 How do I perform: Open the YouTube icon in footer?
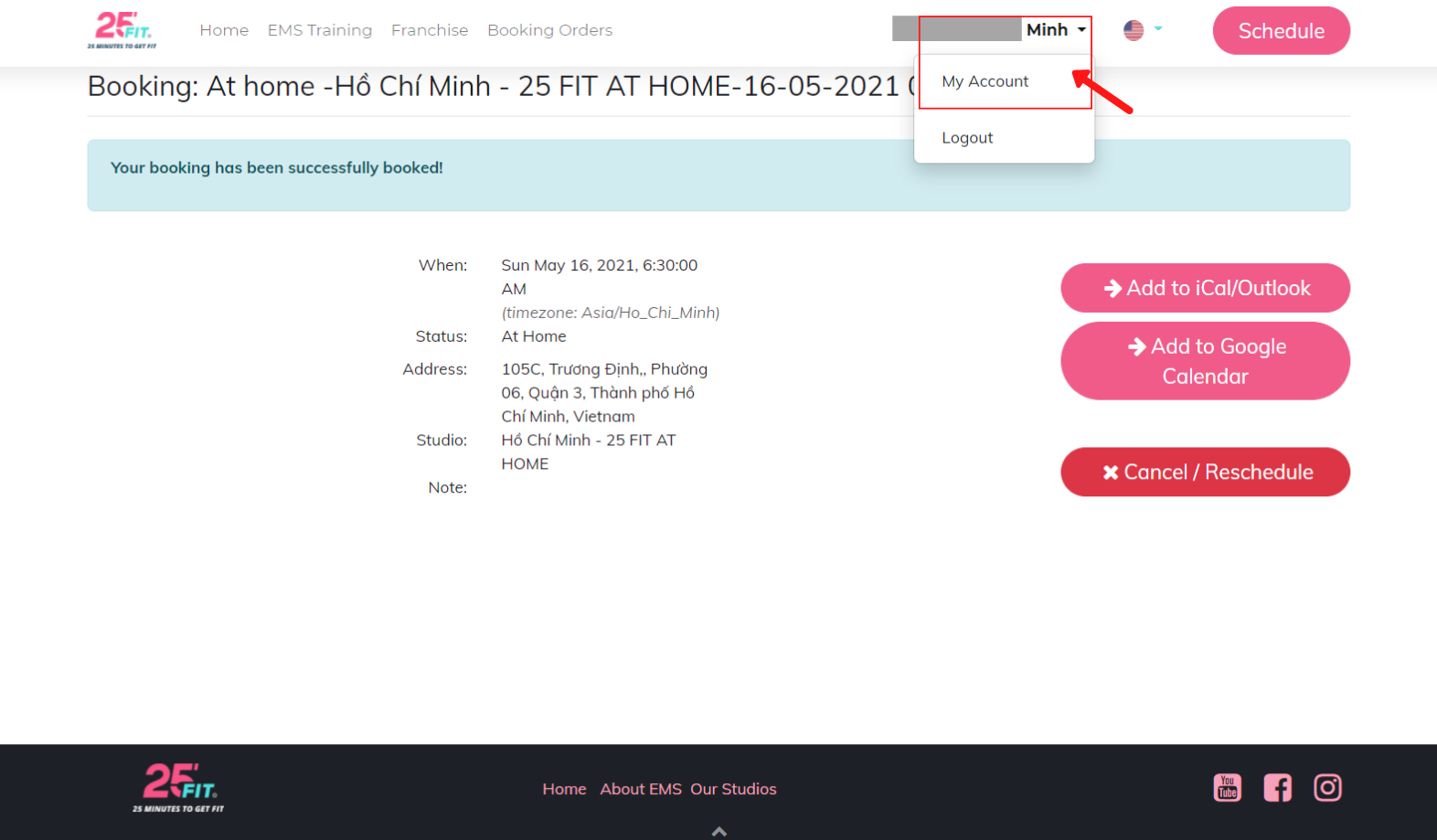(x=1228, y=787)
